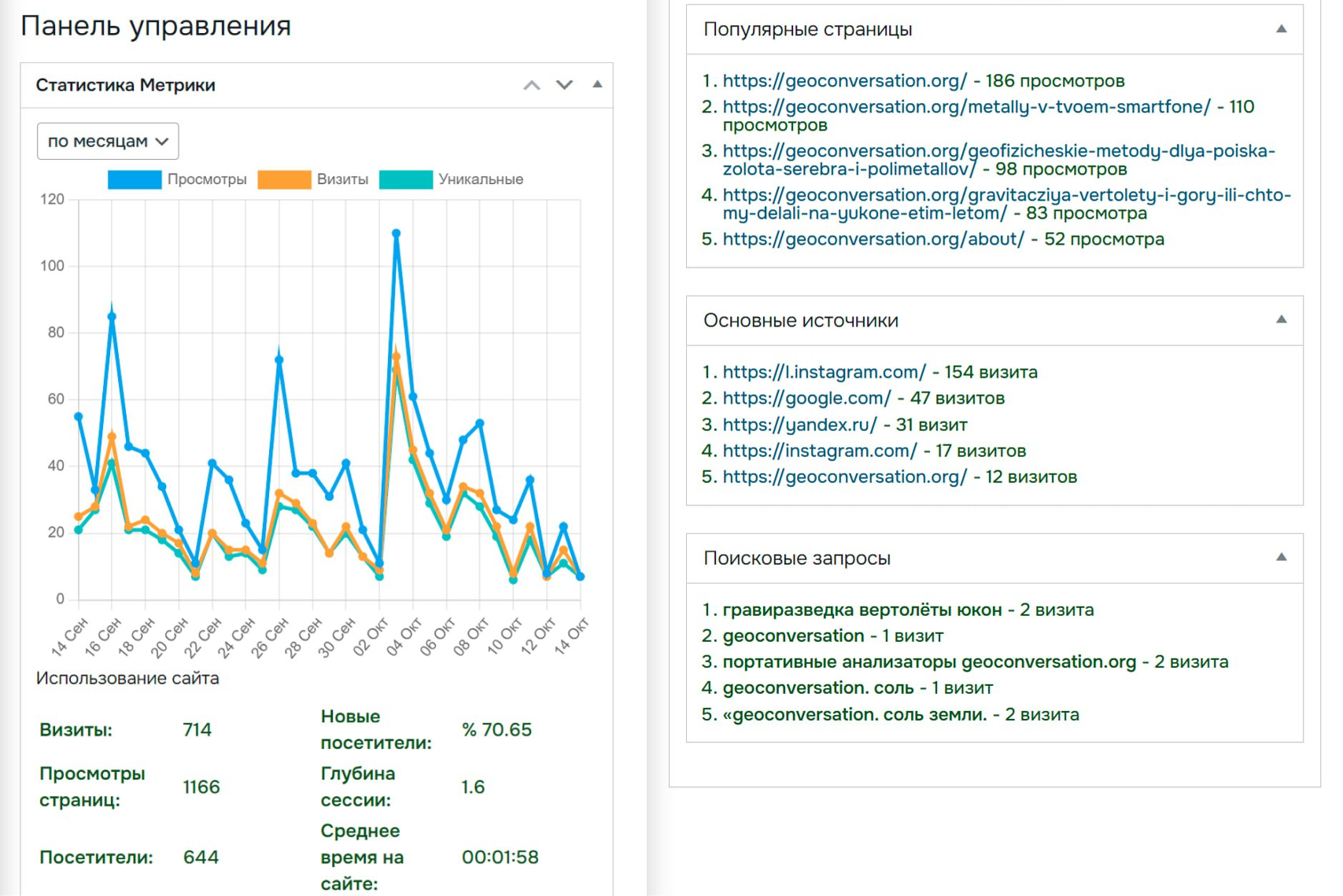Toggle Уникальные series in chart legend

[451, 179]
